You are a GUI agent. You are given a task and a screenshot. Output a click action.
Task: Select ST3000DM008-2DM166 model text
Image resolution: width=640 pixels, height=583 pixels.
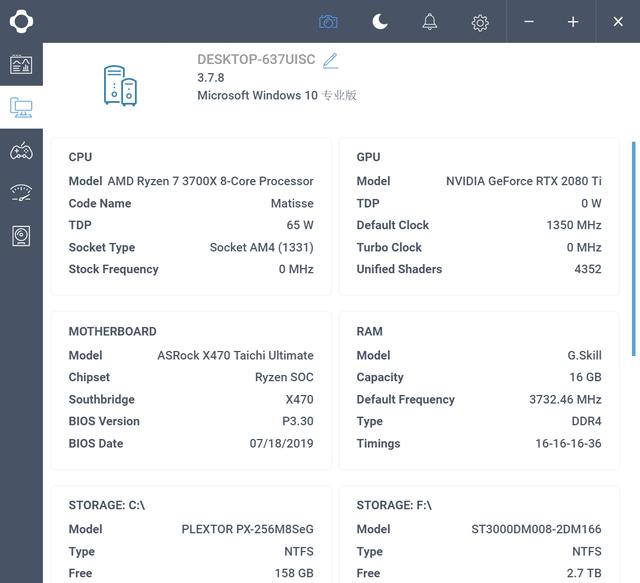[536, 529]
